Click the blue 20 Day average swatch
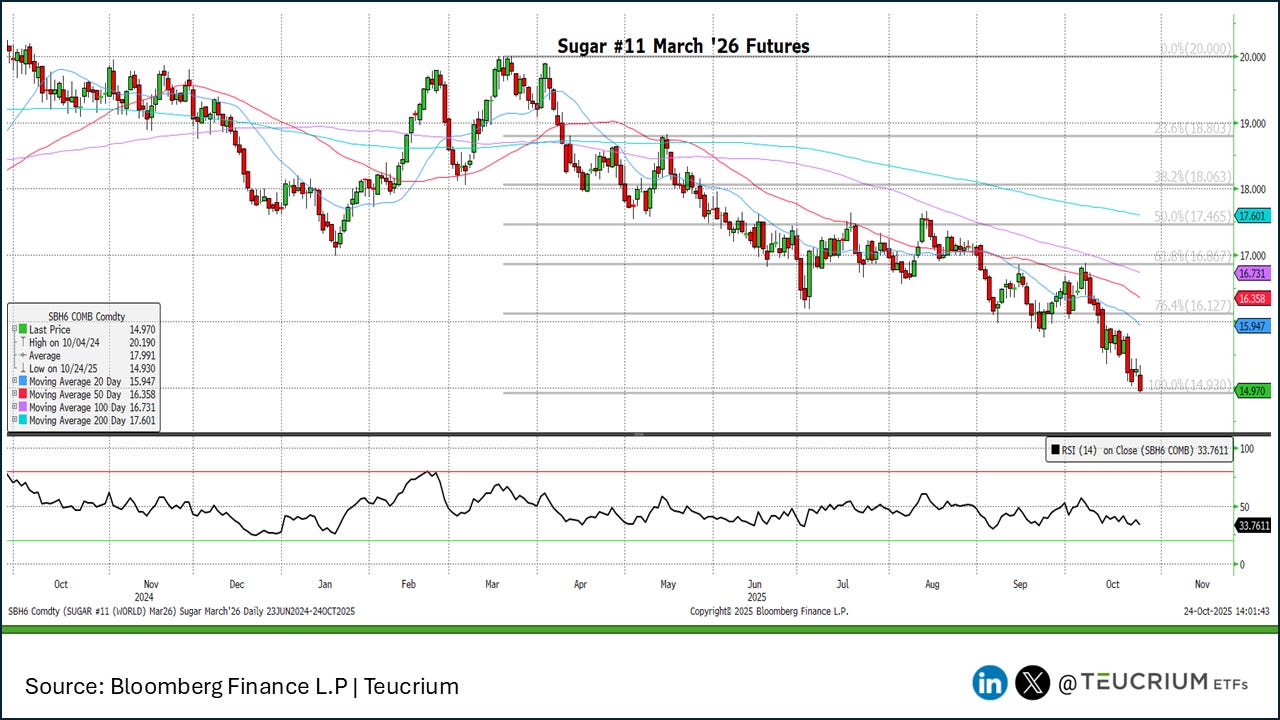Viewport: 1280px width, 720px height. (22, 382)
